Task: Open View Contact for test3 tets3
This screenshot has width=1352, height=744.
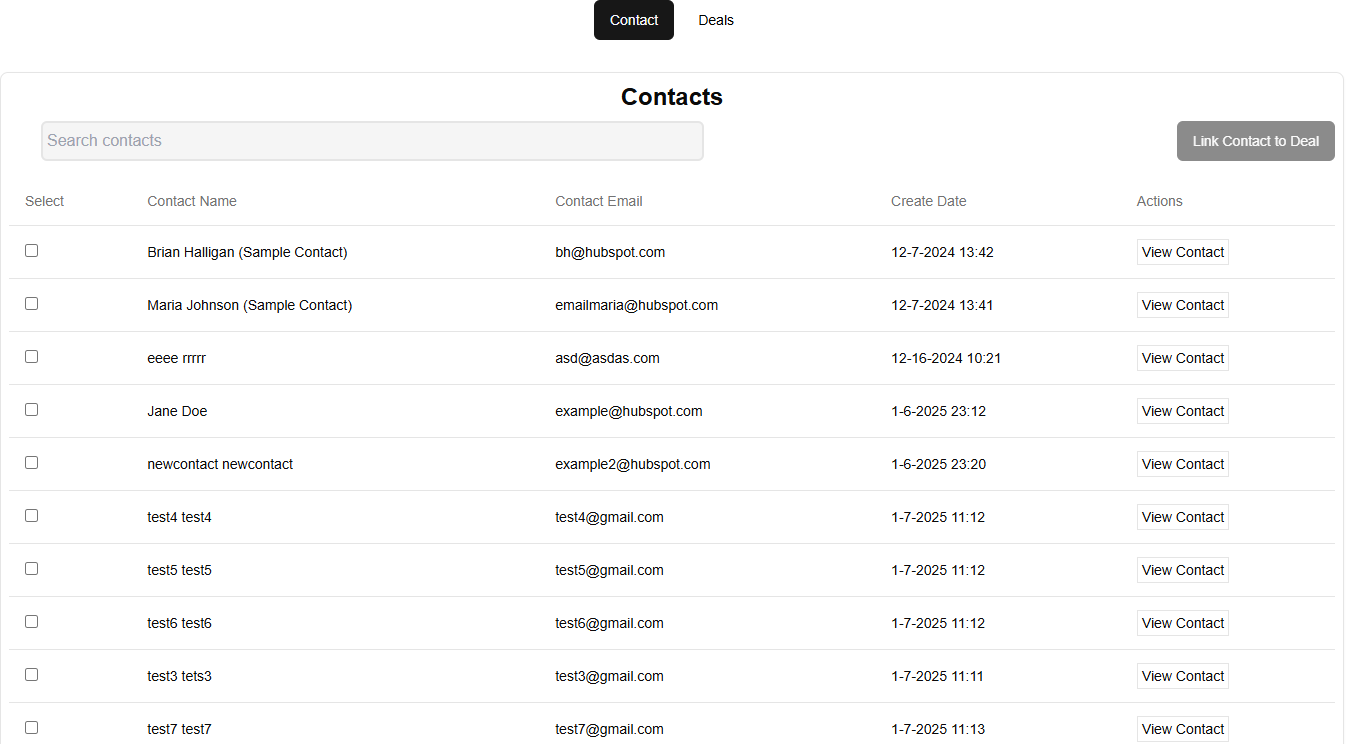Action: 1182,676
